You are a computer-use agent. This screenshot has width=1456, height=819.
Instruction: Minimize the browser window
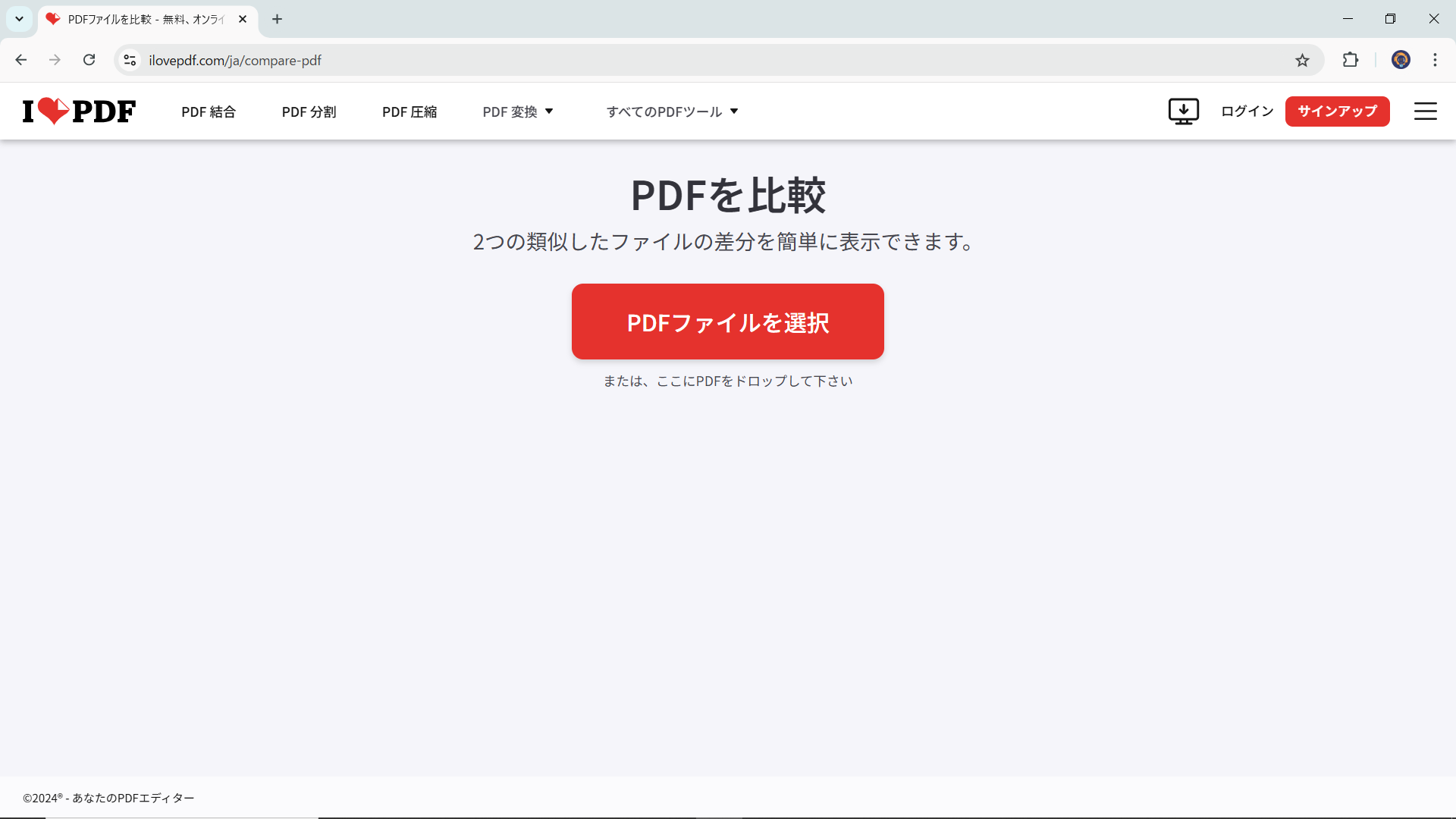(x=1348, y=19)
